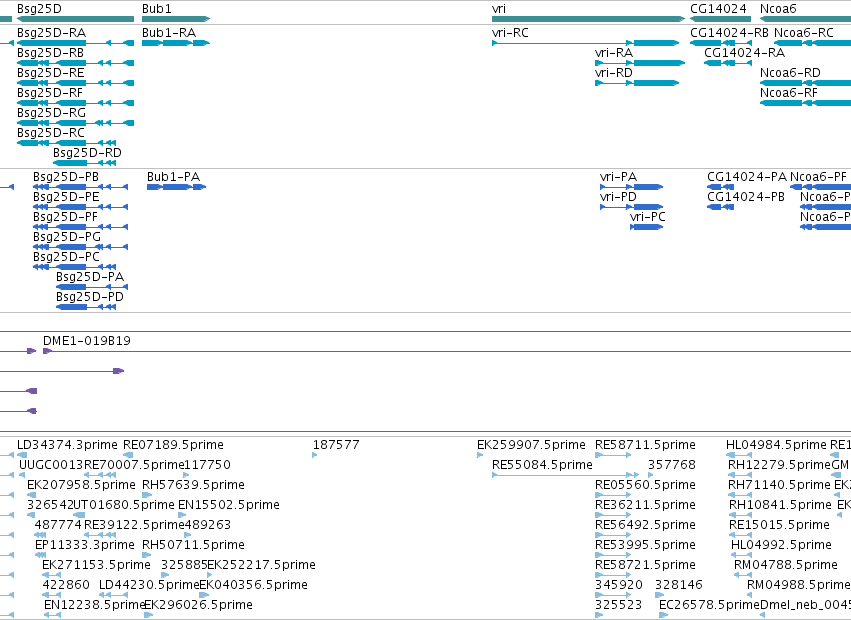Select EST RH50711.5prime

click(147, 555)
